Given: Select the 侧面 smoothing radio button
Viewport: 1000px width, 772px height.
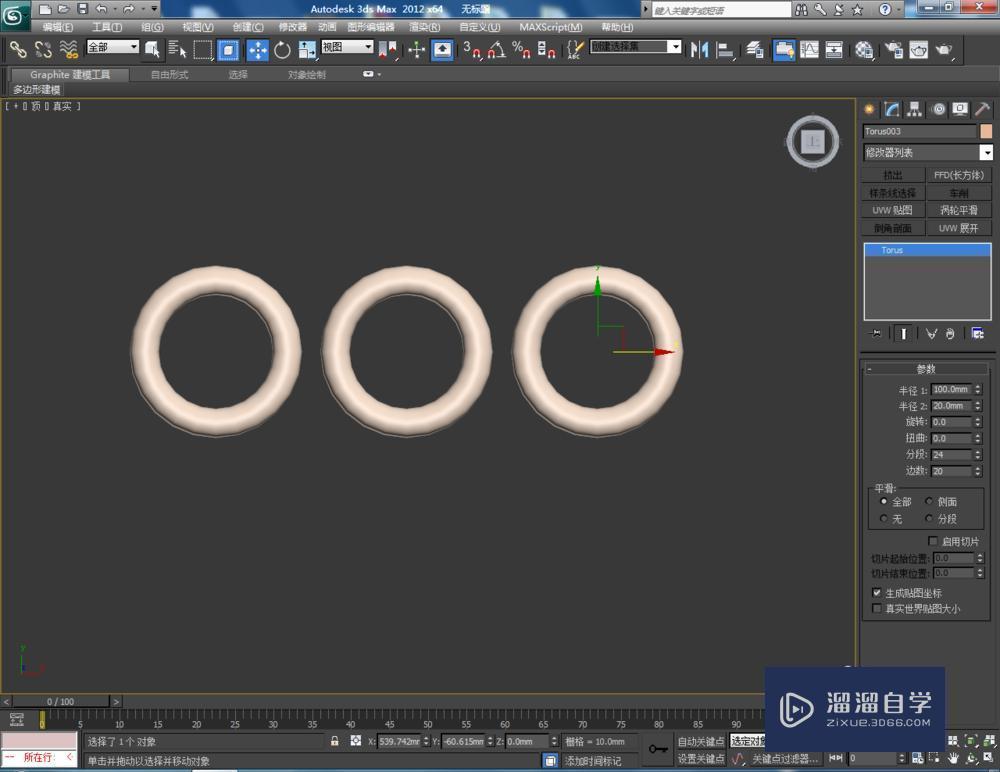Looking at the screenshot, I should click(x=930, y=501).
